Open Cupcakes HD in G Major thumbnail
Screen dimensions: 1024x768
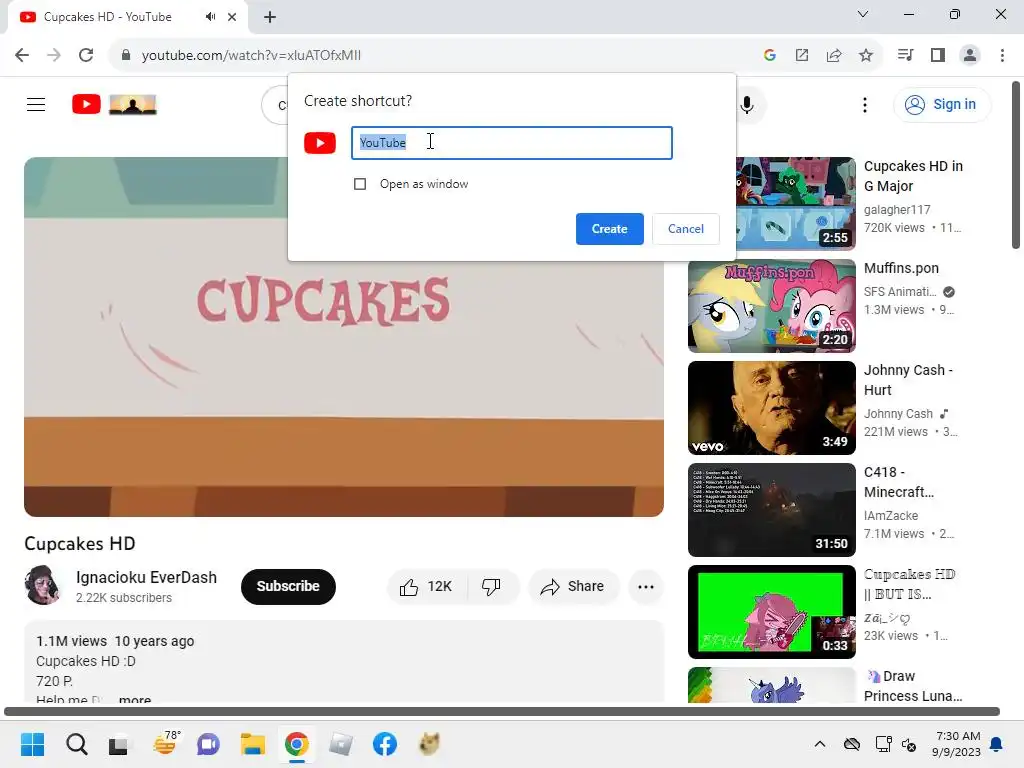tap(795, 203)
